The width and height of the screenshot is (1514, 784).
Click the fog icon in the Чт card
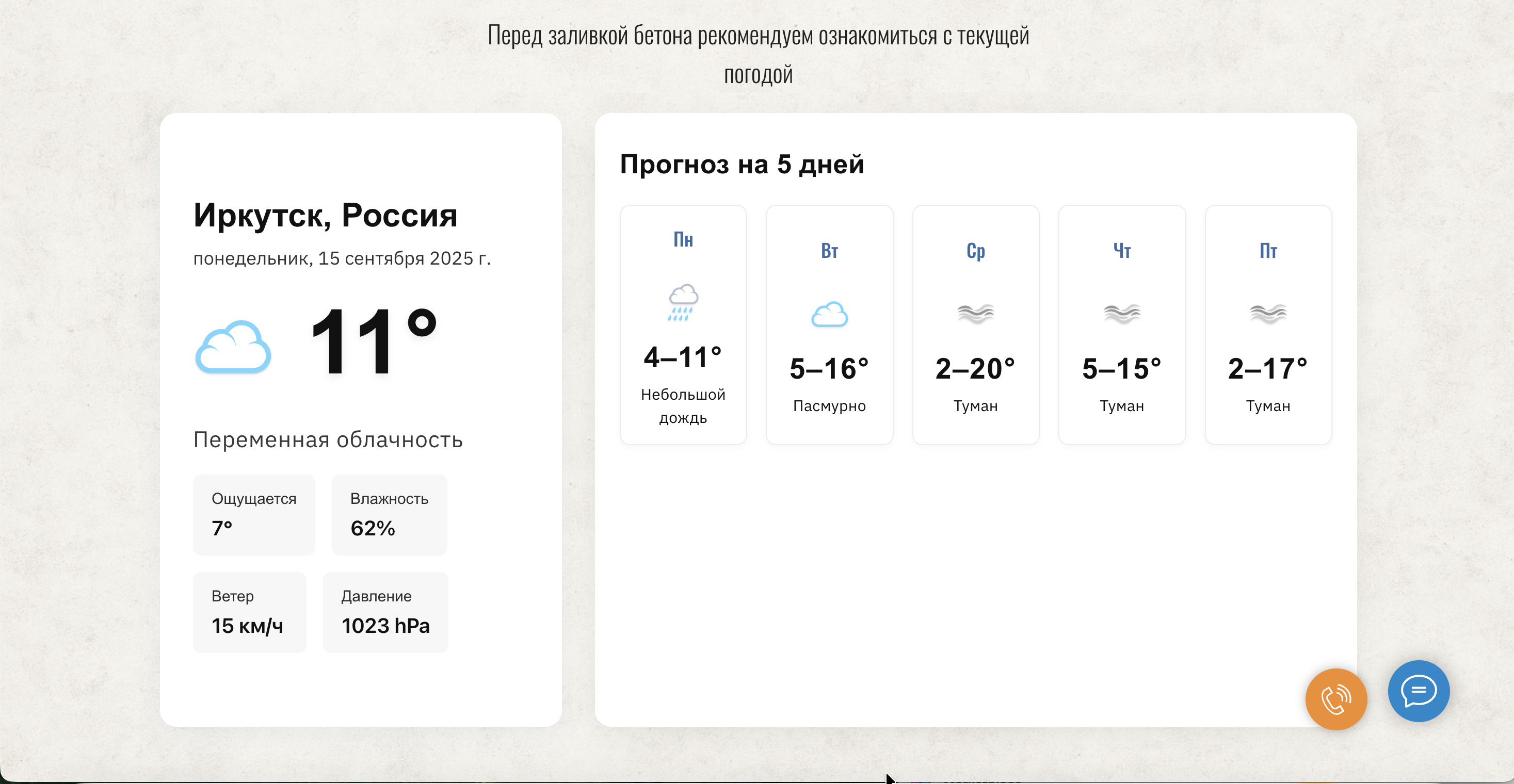coord(1122,314)
